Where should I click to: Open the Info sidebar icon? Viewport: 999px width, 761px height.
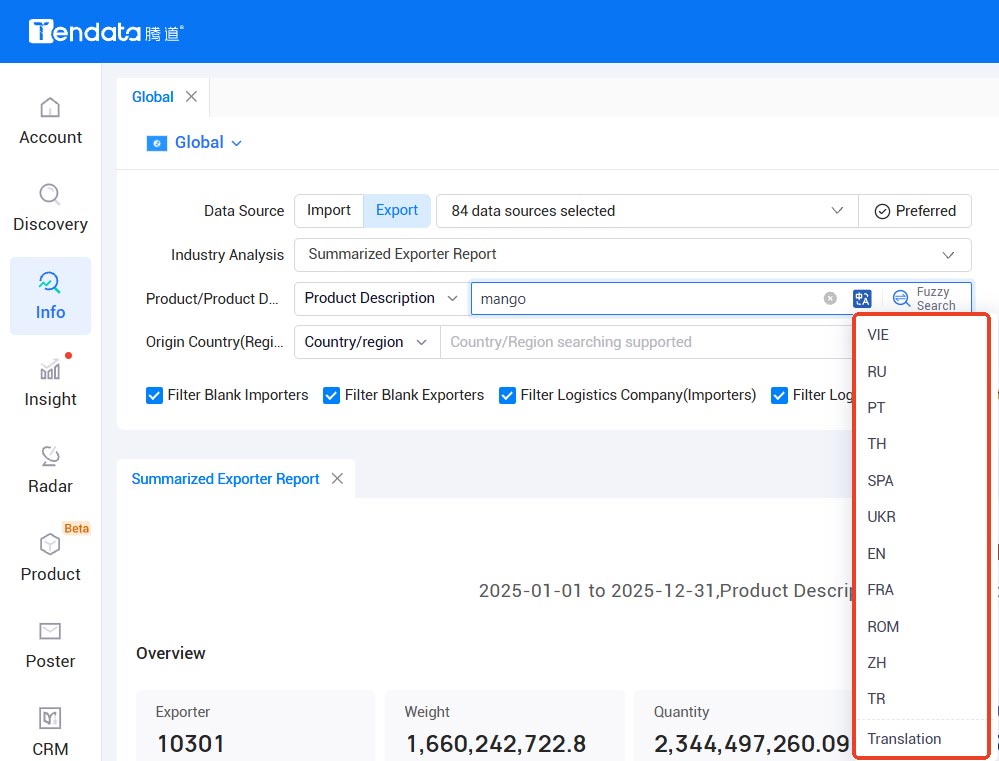(x=50, y=282)
